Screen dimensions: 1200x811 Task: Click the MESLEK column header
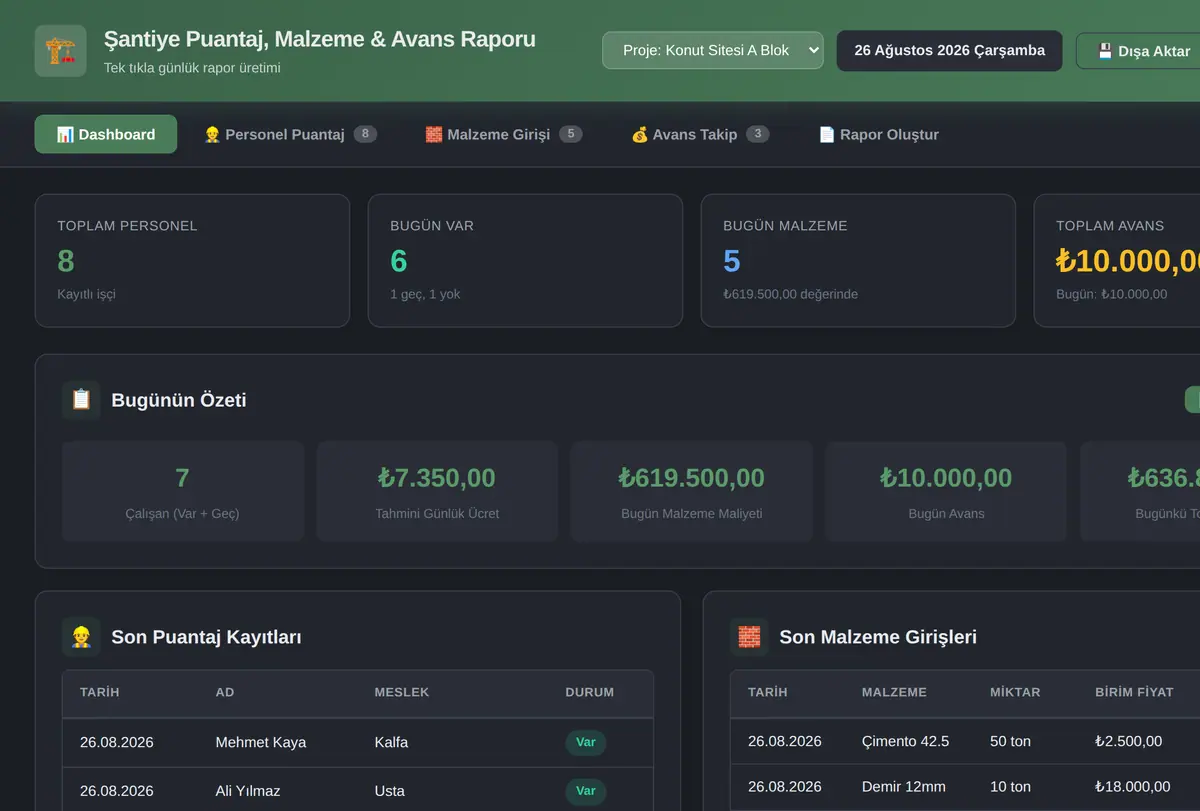[x=402, y=692]
